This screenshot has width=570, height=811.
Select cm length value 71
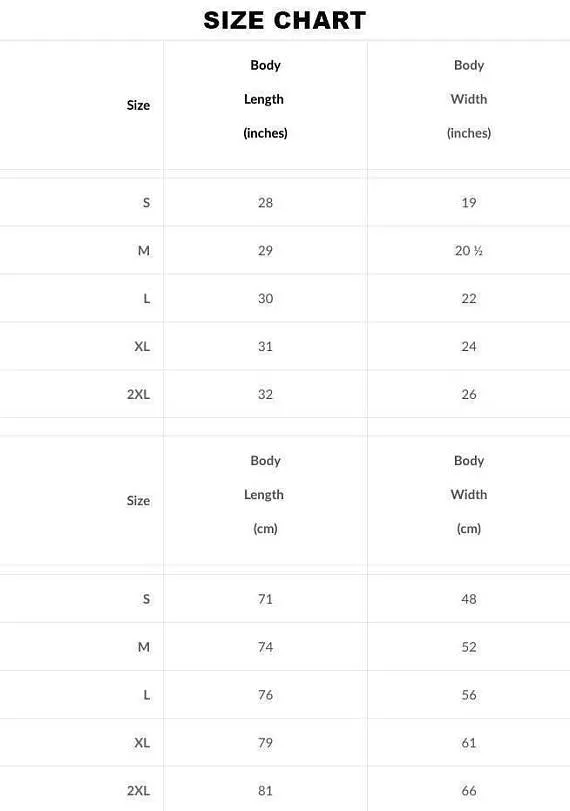(265, 599)
